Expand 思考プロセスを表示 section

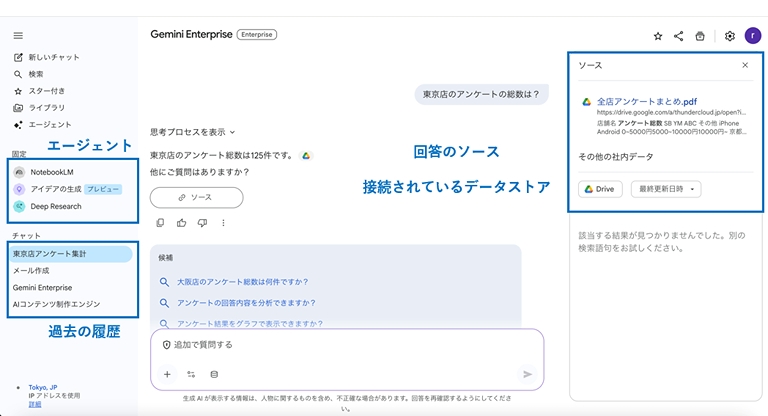(x=192, y=132)
